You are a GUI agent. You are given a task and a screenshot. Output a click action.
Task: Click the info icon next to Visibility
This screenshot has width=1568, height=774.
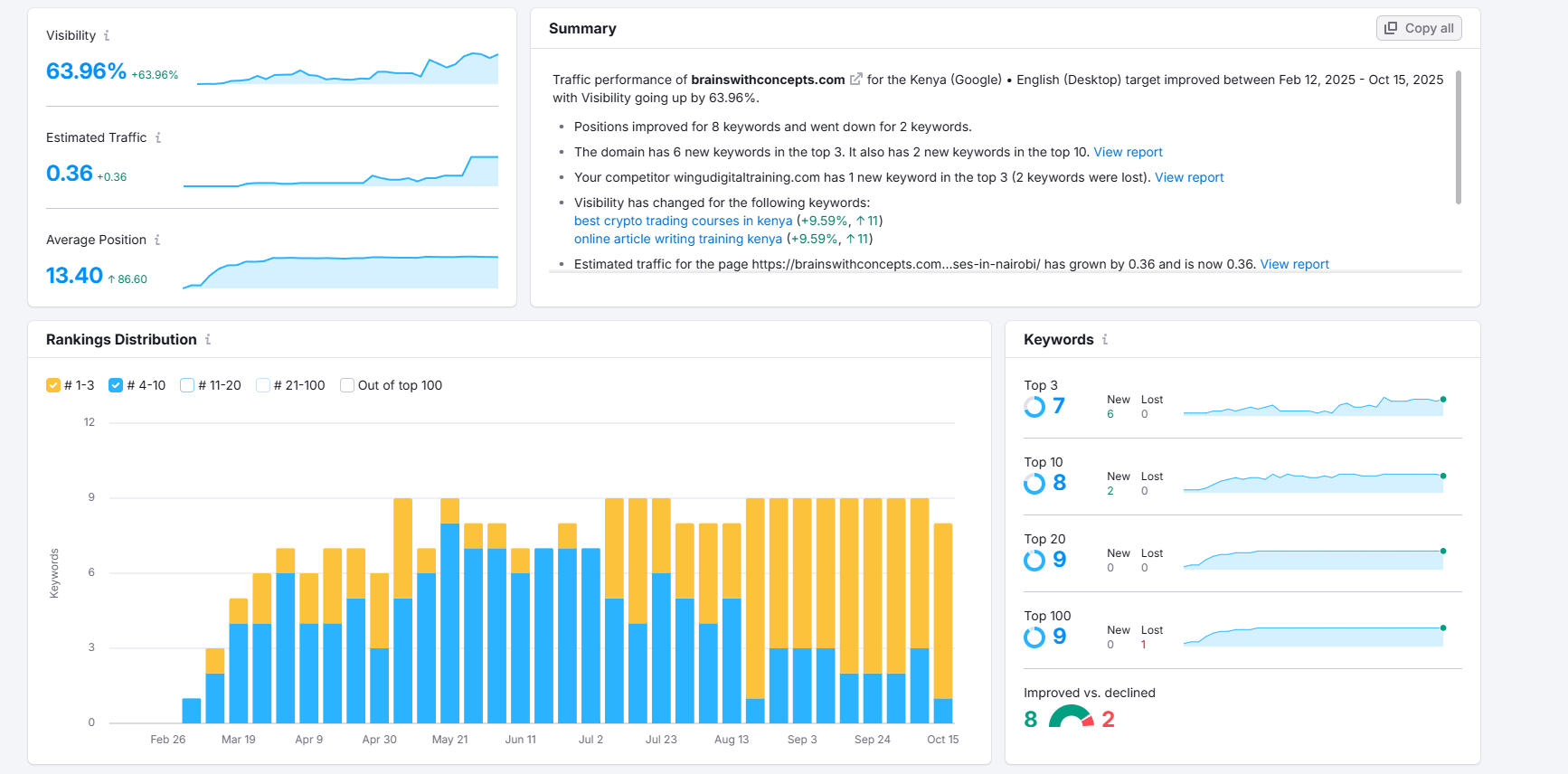click(107, 36)
